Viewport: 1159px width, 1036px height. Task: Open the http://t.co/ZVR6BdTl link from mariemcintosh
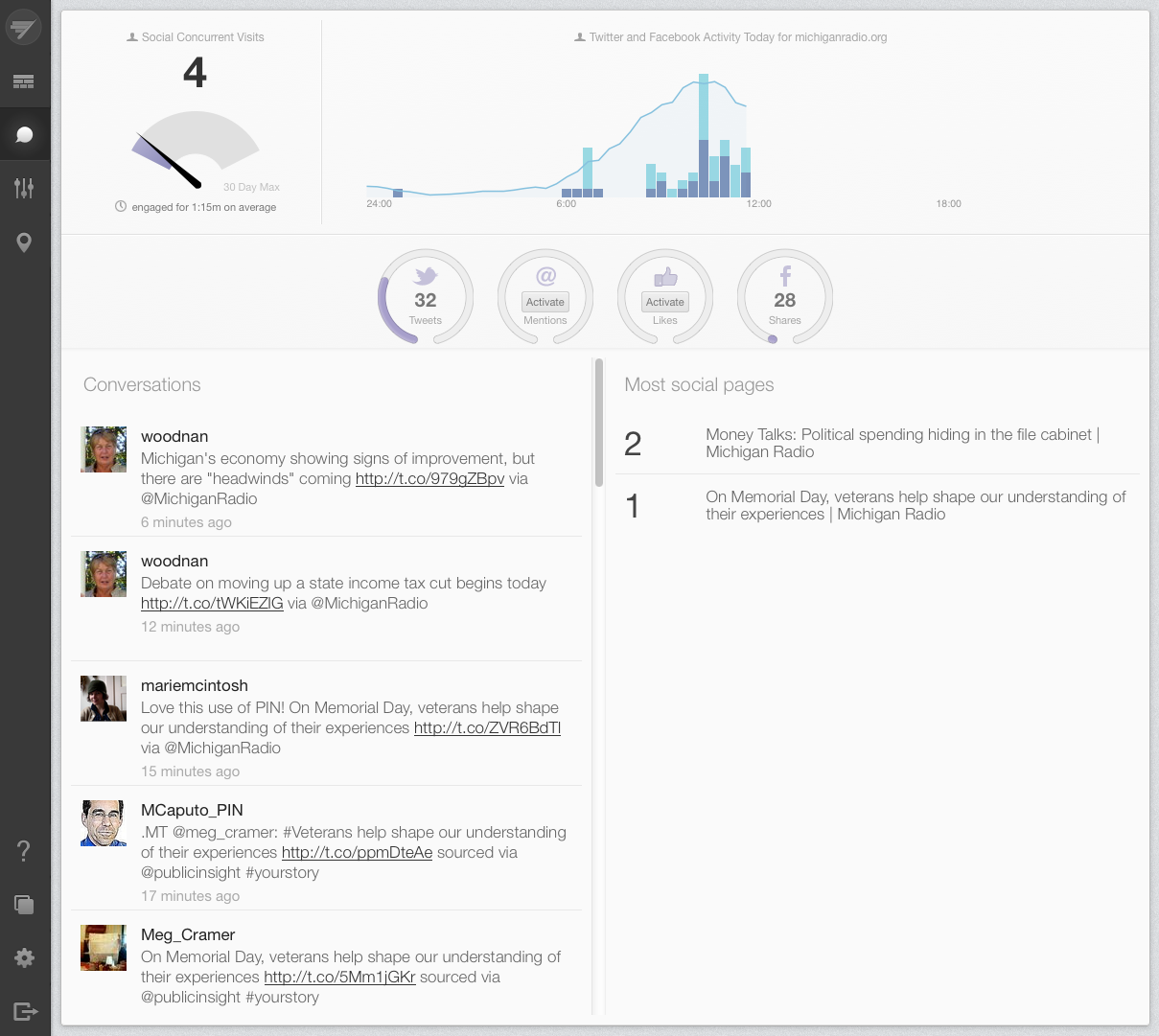coord(487,728)
